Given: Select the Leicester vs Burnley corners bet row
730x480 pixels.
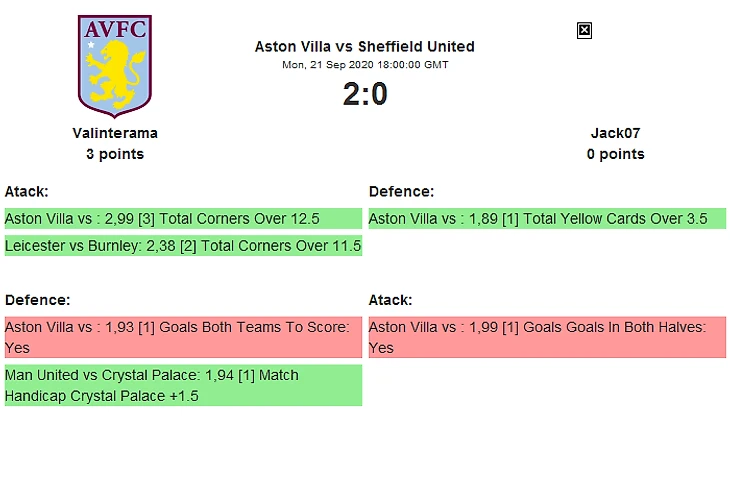Looking at the screenshot, I should (183, 246).
